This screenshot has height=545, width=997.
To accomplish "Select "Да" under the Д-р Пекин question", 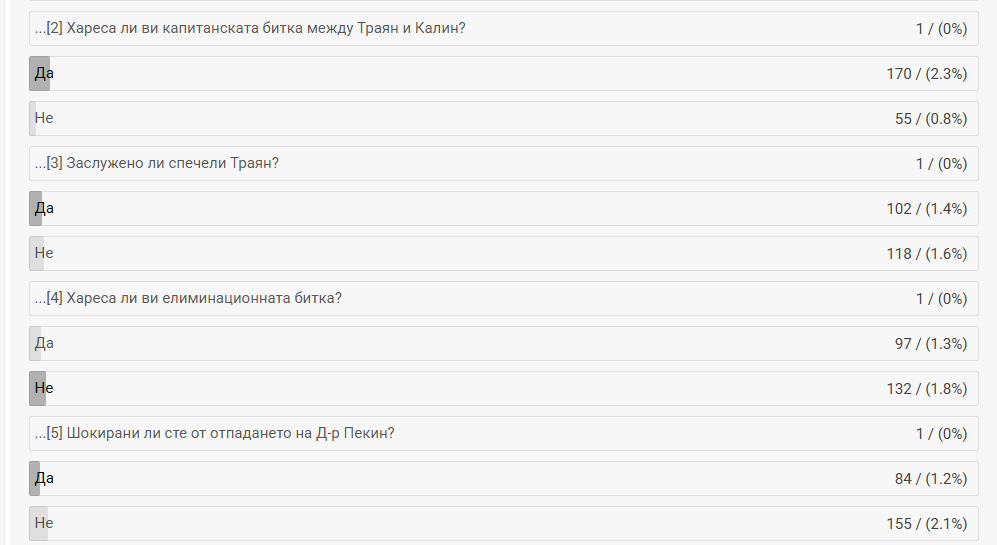I will [44, 479].
